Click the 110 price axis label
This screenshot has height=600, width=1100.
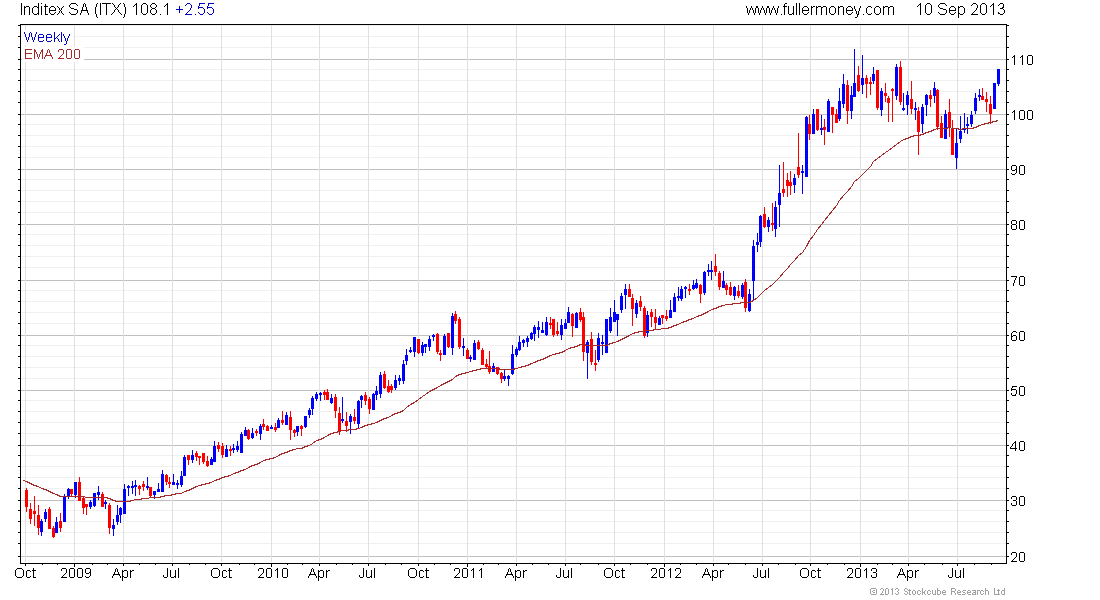pyautogui.click(x=1021, y=60)
